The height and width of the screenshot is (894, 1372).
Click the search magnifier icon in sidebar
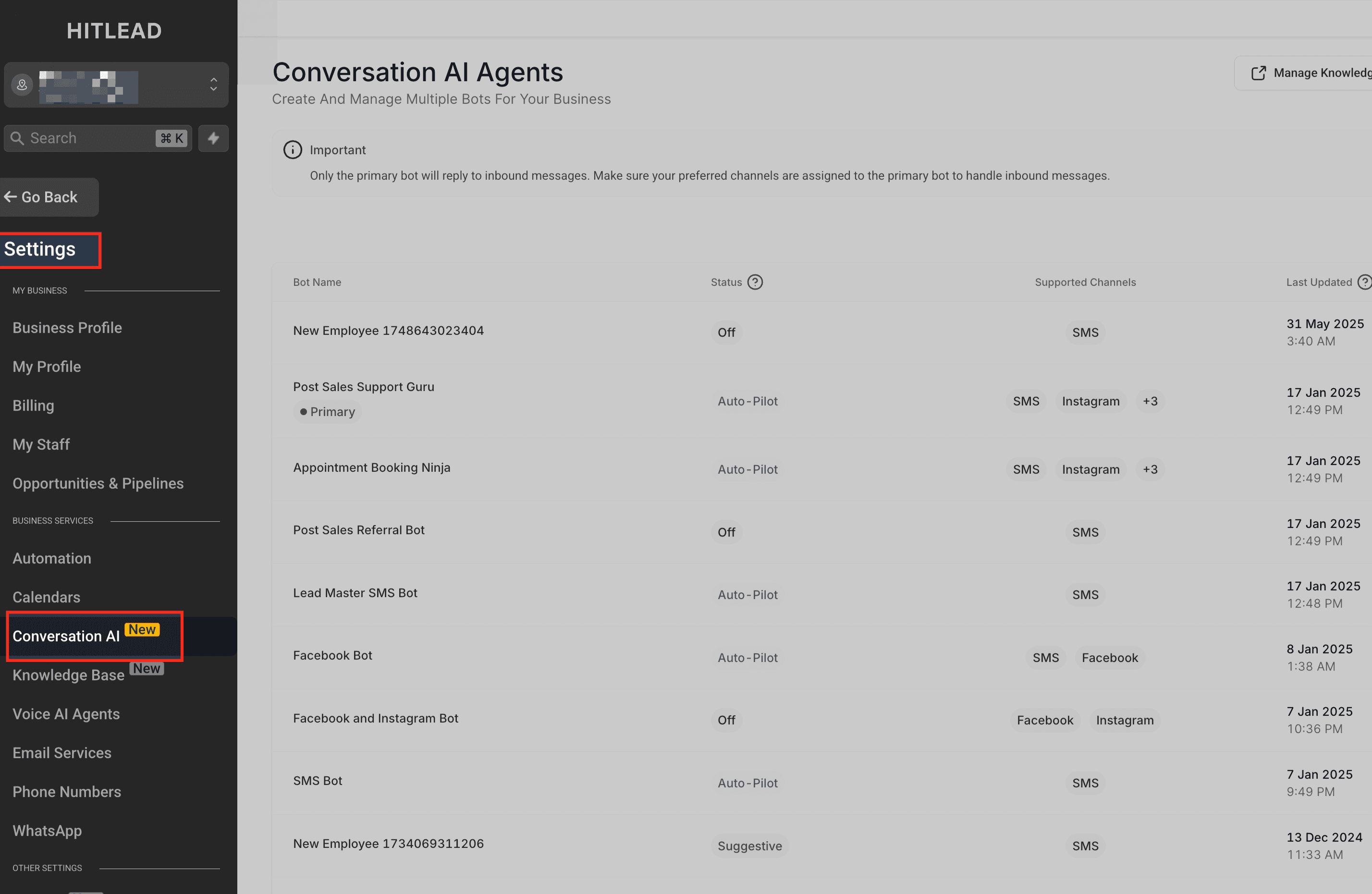17,138
